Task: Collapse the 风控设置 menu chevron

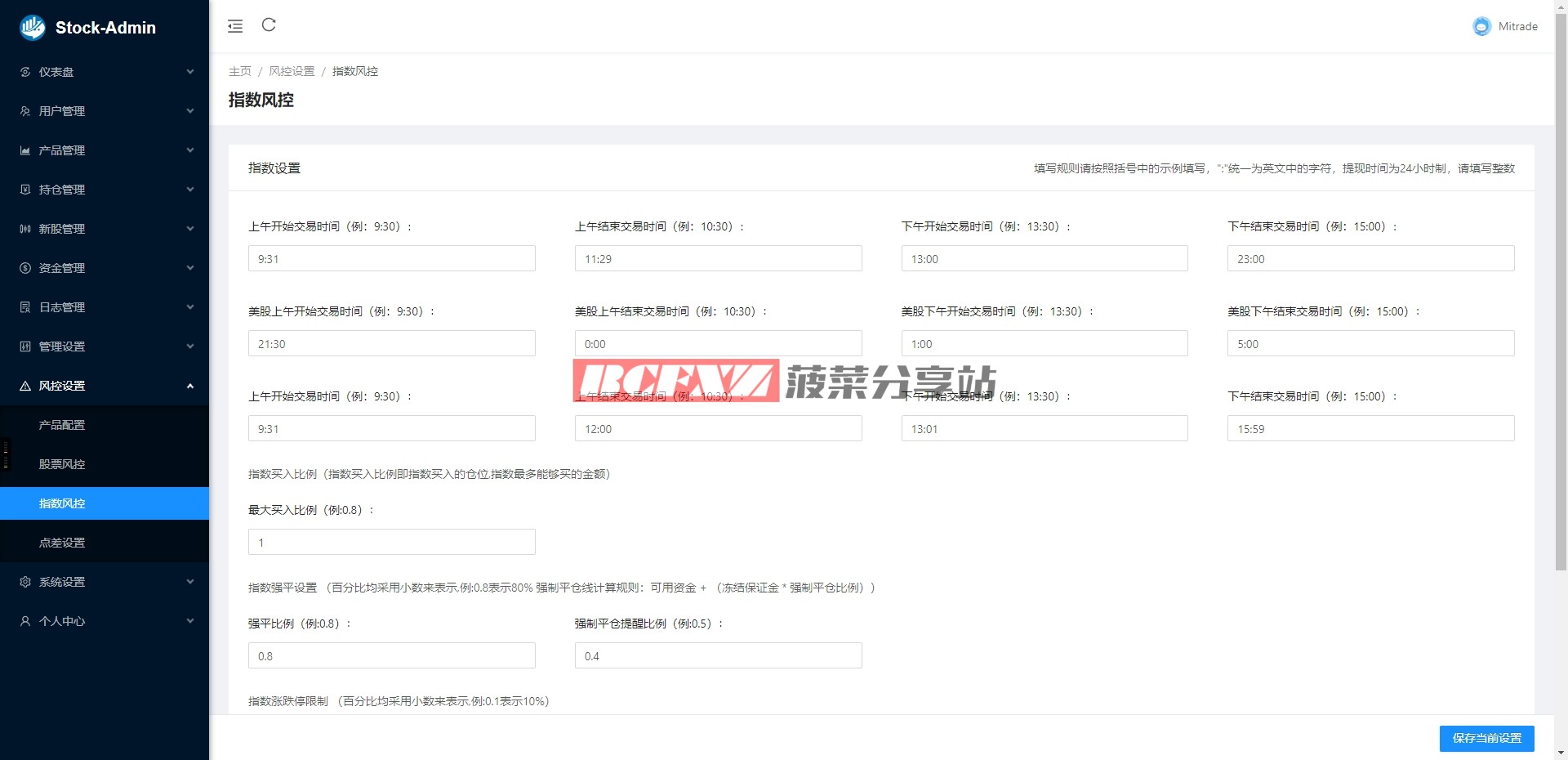Action: pos(190,386)
